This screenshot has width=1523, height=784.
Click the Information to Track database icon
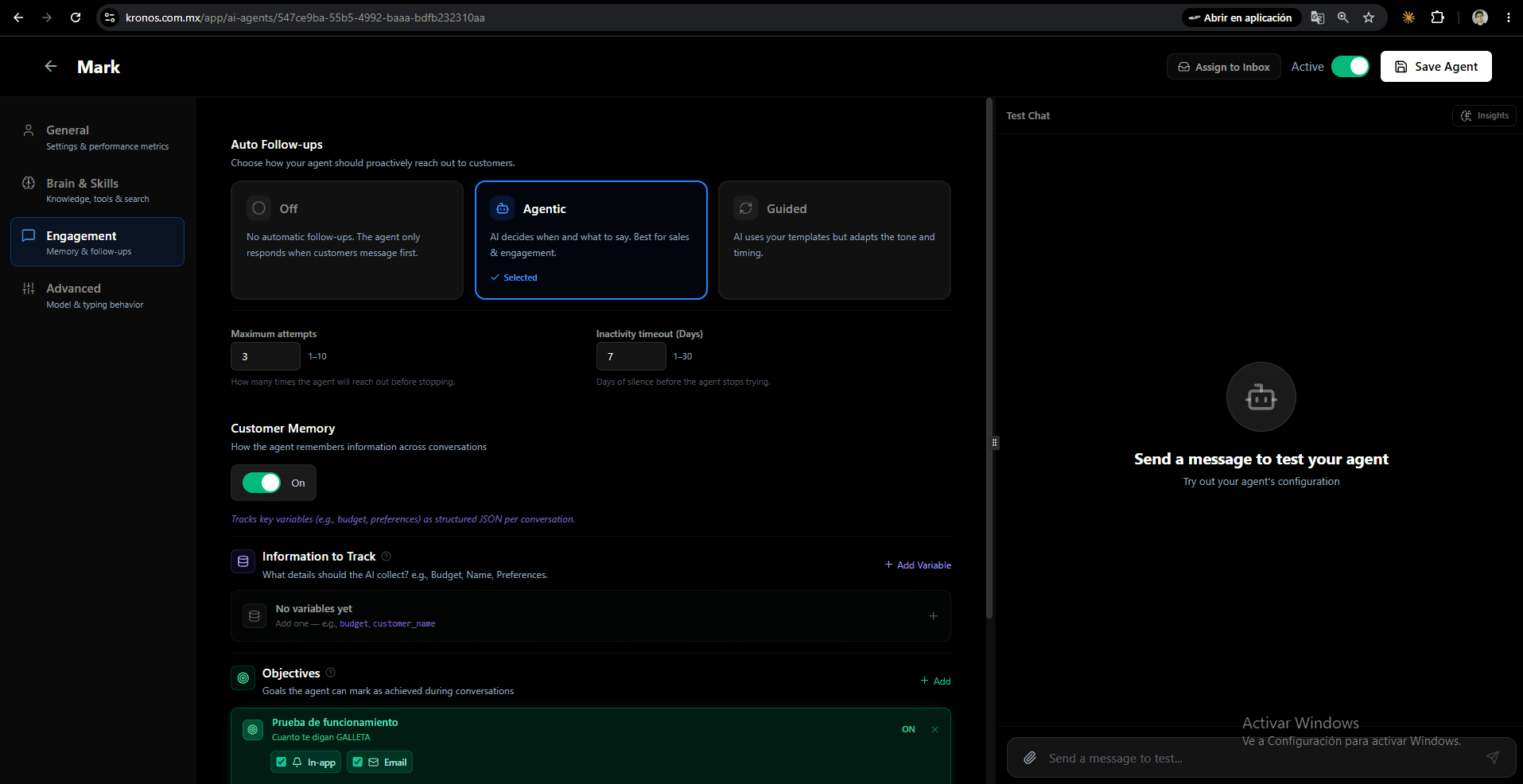coord(243,561)
